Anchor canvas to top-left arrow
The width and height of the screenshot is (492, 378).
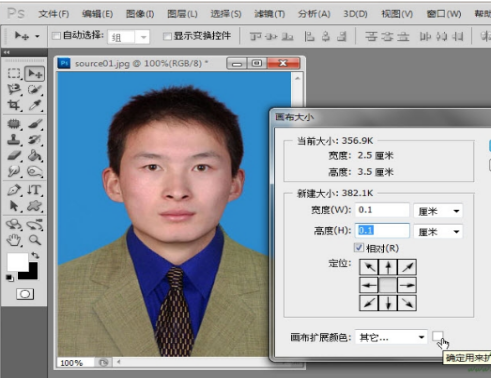(x=369, y=267)
